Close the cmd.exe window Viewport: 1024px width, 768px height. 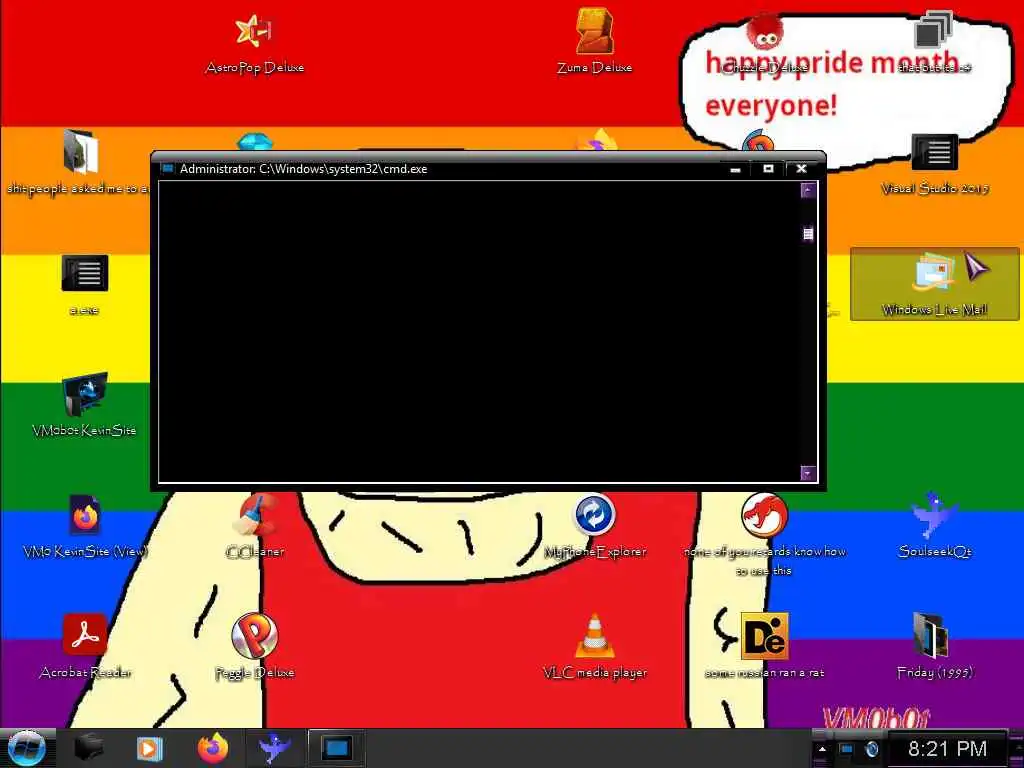tap(801, 168)
